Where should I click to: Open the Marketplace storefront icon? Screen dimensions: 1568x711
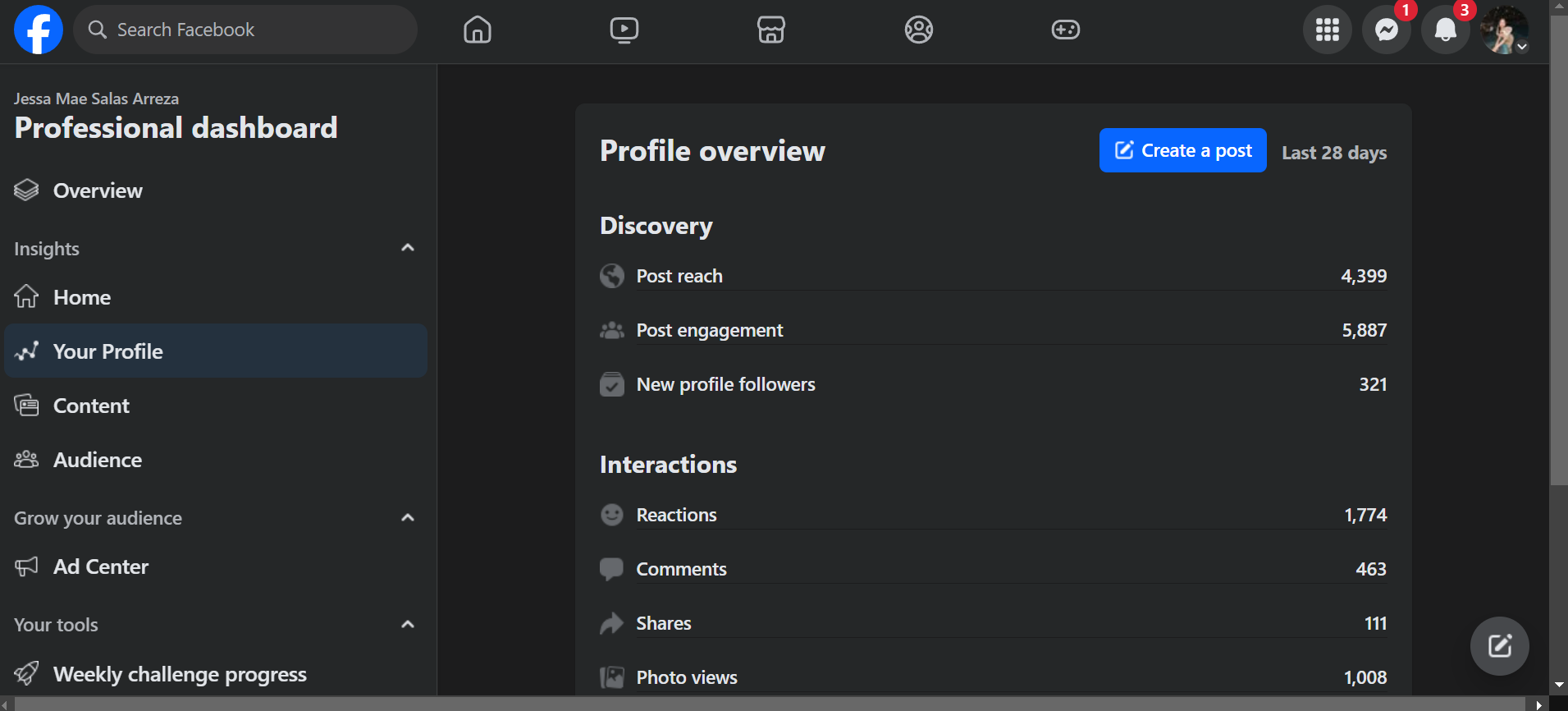point(770,30)
